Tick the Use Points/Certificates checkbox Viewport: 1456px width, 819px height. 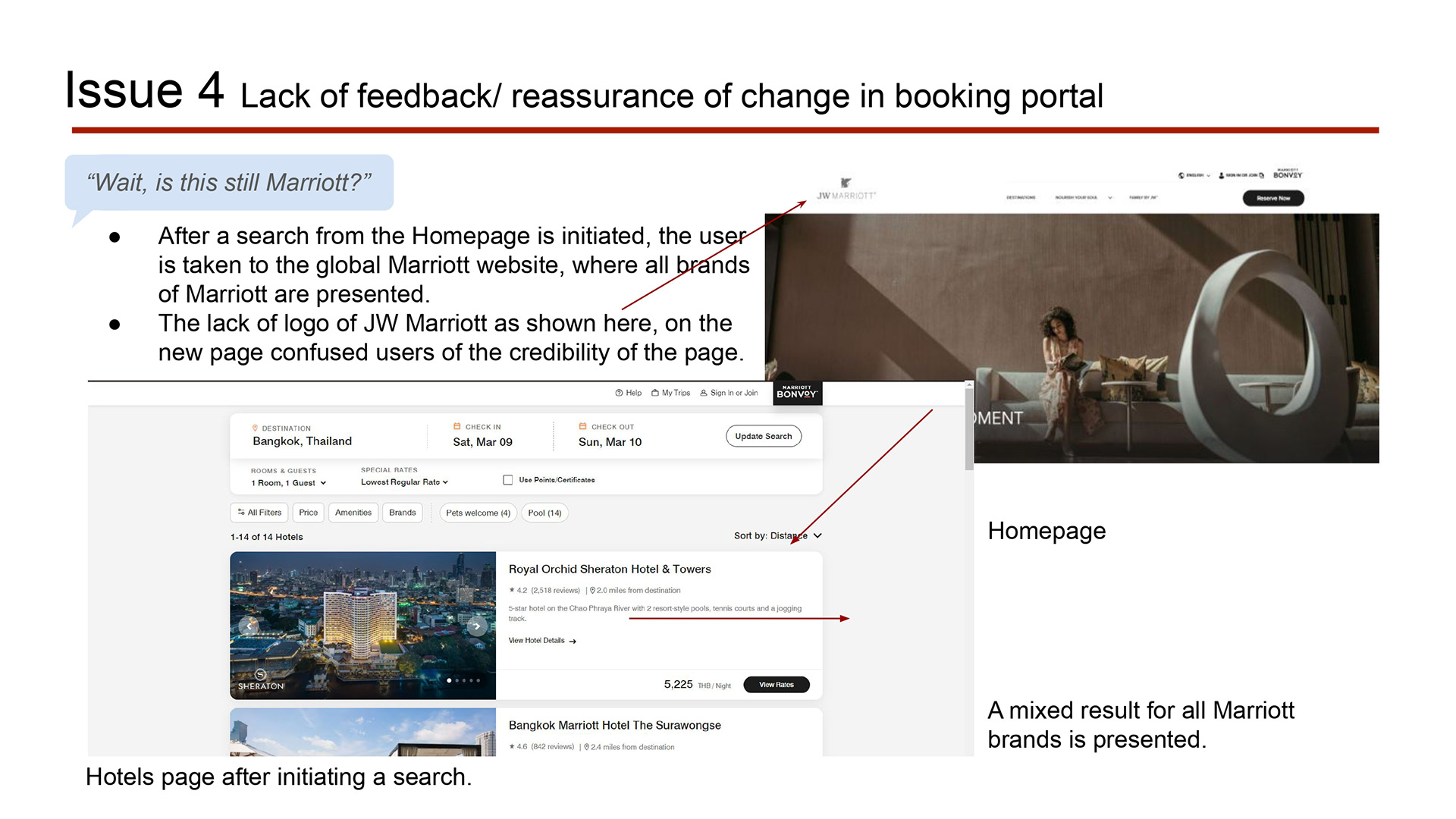pos(508,480)
